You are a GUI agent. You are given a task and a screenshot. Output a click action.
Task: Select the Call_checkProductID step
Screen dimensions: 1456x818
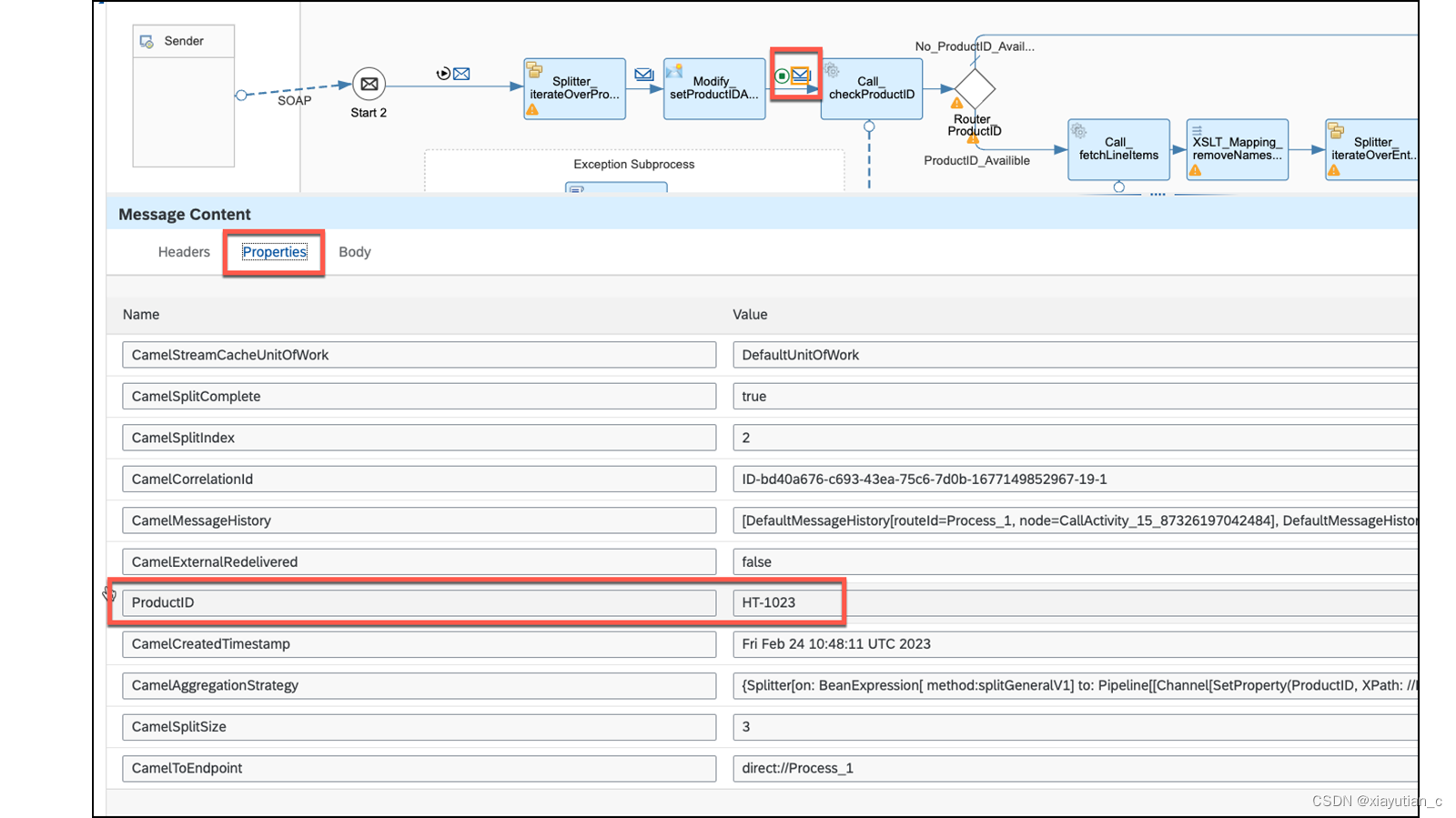tap(872, 88)
